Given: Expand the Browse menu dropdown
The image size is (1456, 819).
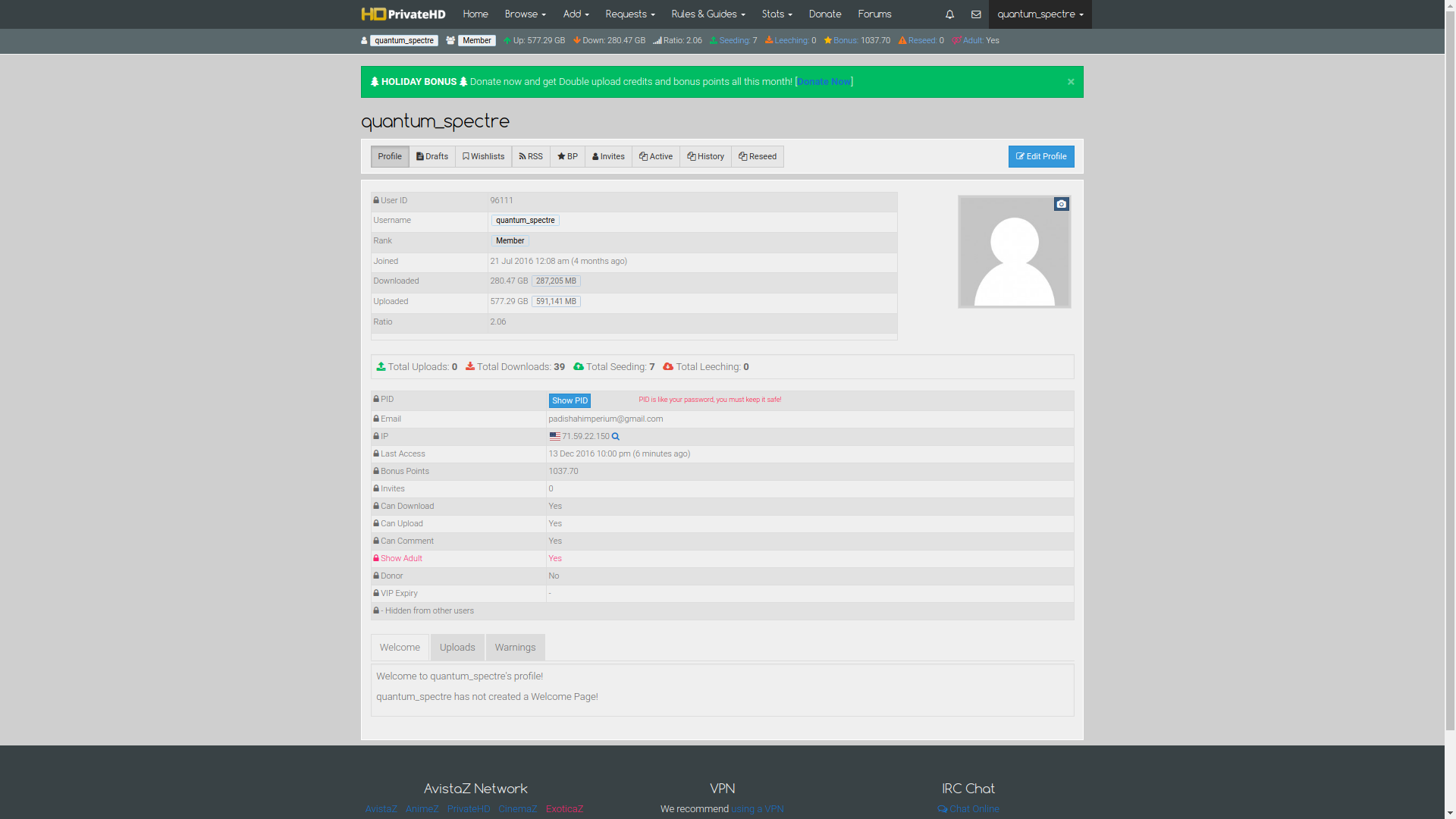Looking at the screenshot, I should [x=525, y=14].
